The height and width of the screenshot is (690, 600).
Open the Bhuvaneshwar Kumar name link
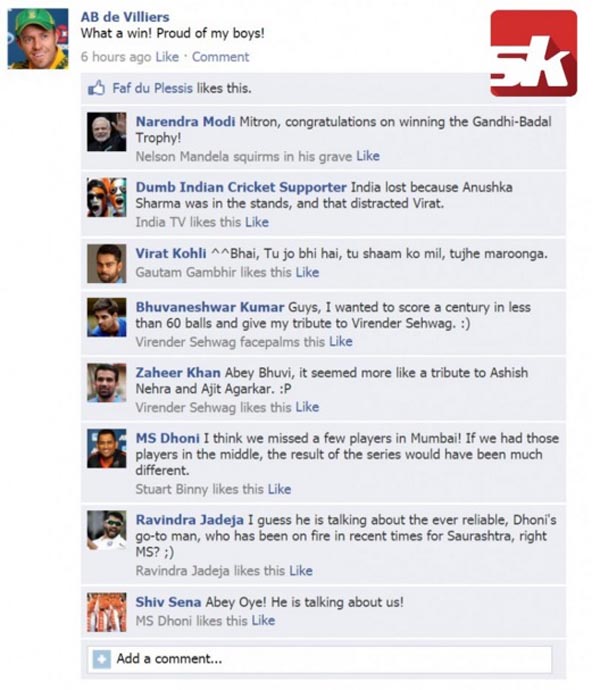click(x=210, y=307)
